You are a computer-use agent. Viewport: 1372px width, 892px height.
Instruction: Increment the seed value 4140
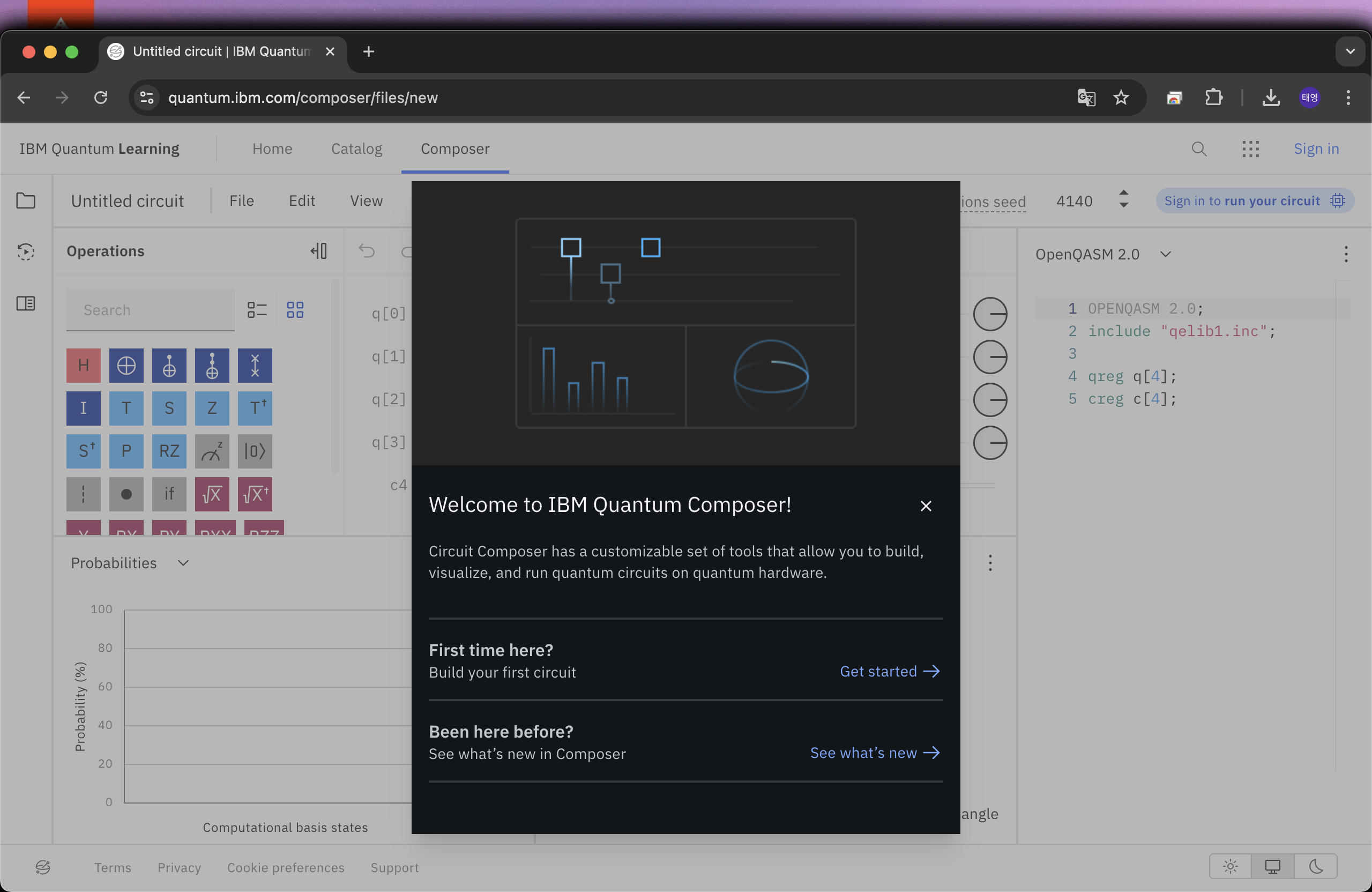click(x=1123, y=193)
